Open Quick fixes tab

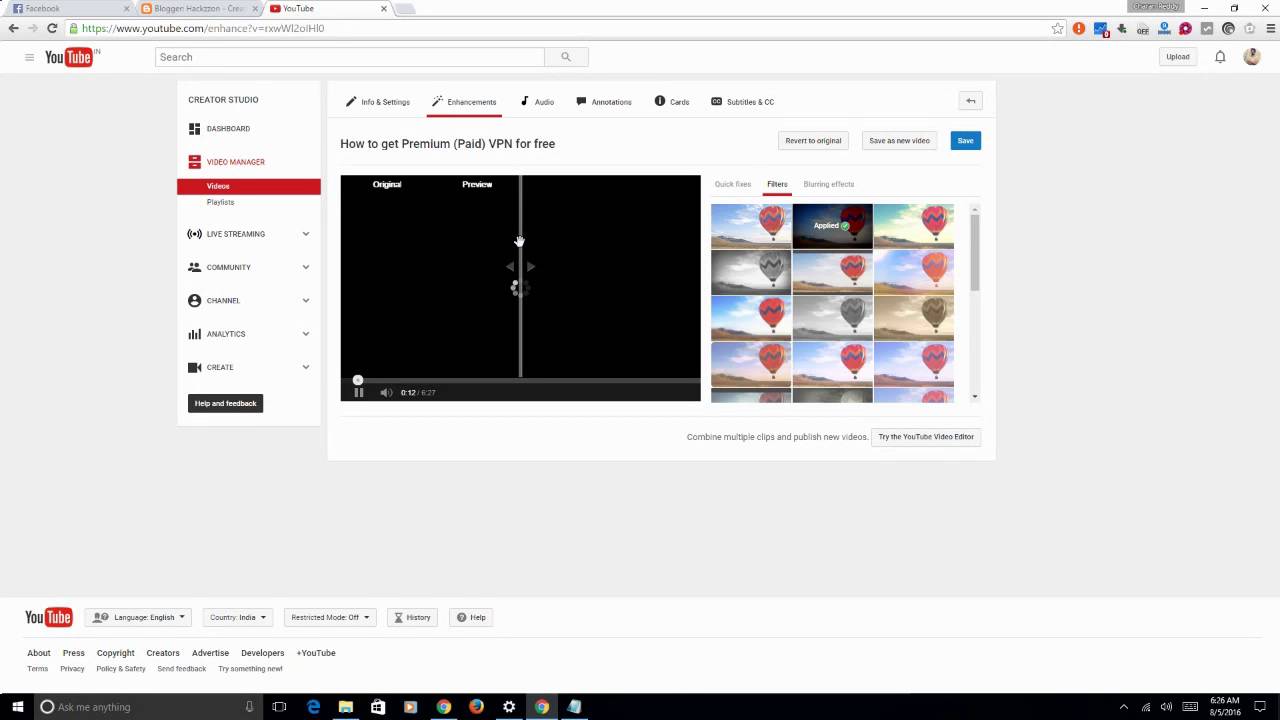pyautogui.click(x=733, y=184)
